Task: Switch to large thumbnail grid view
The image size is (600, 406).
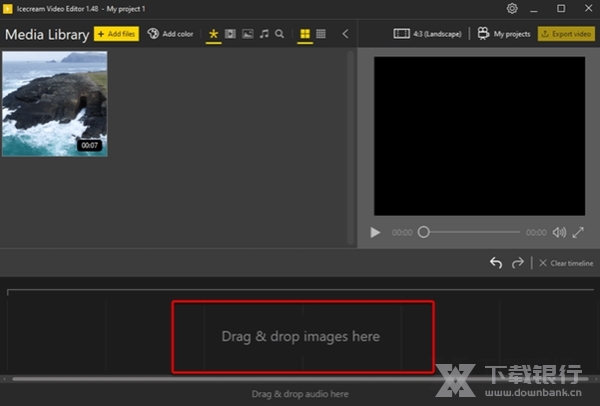Action: pyautogui.click(x=305, y=34)
